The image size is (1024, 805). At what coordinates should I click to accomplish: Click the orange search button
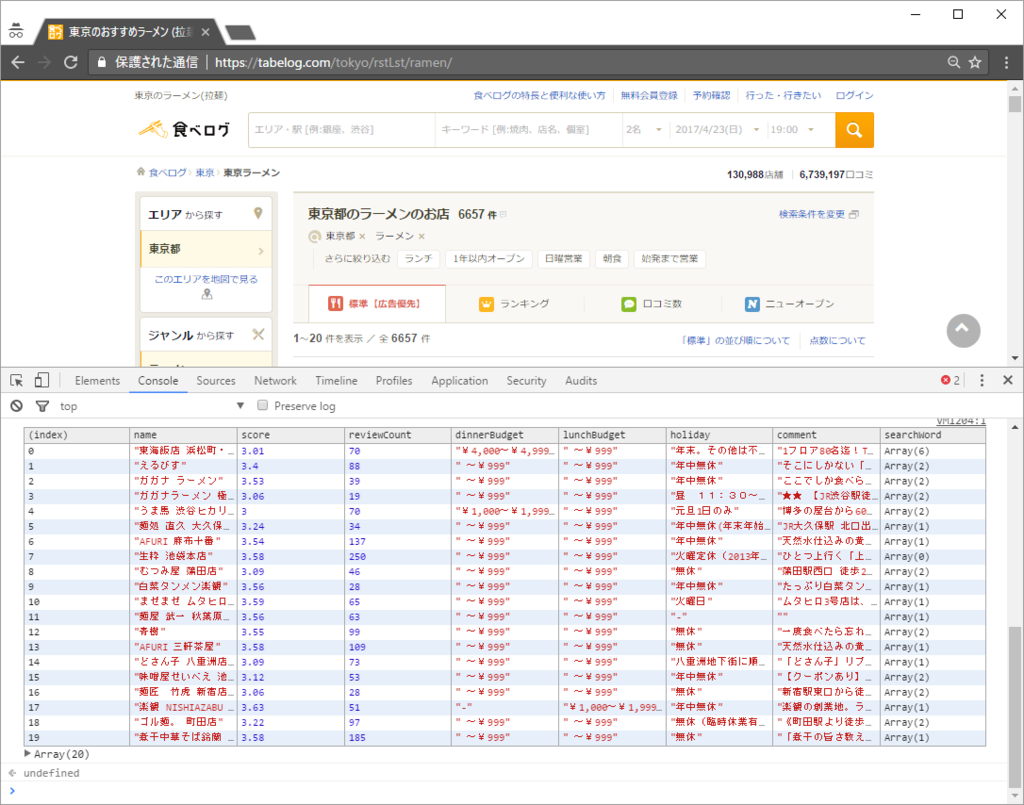coord(854,130)
